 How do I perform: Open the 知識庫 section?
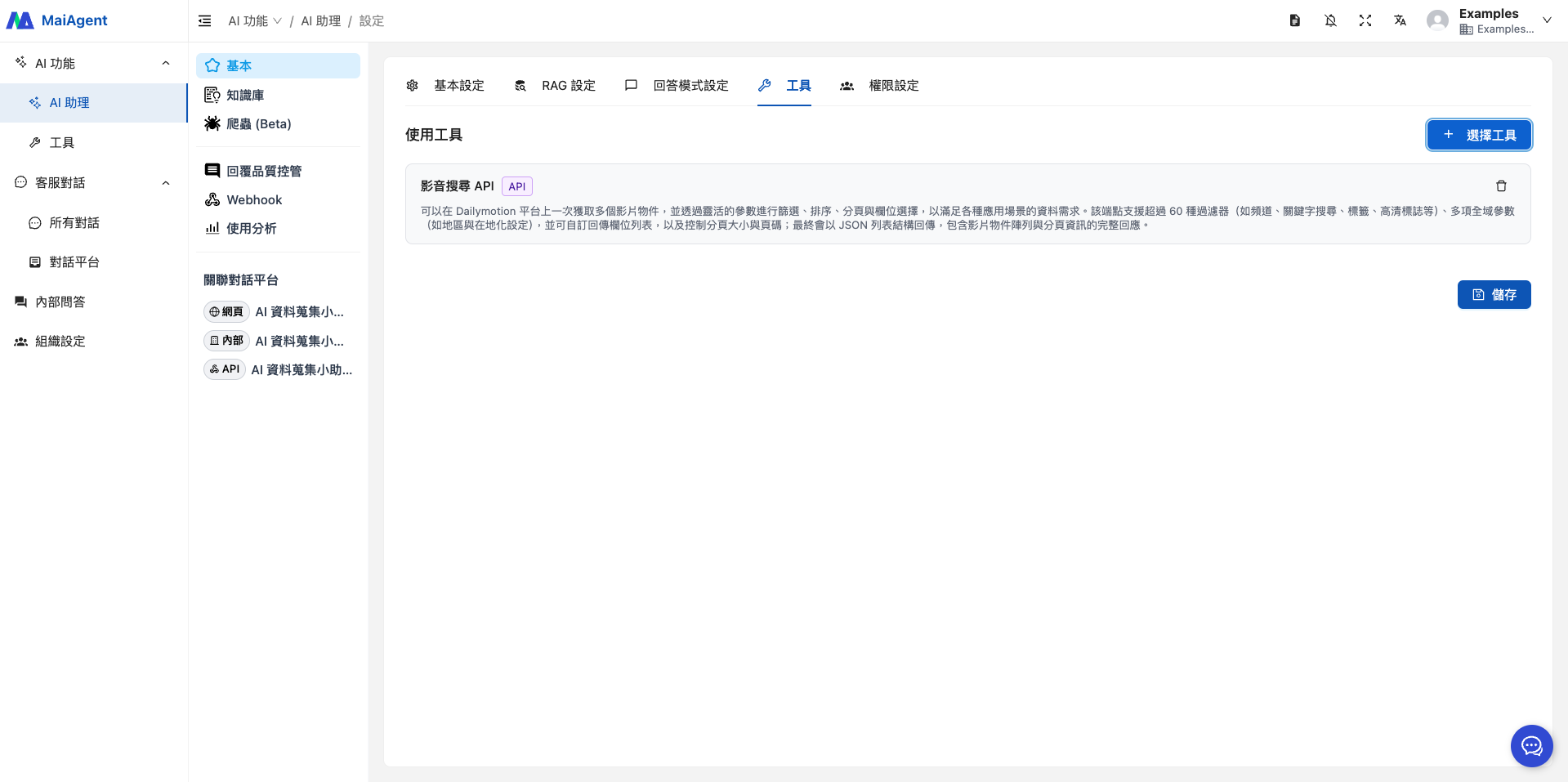pyautogui.click(x=244, y=95)
